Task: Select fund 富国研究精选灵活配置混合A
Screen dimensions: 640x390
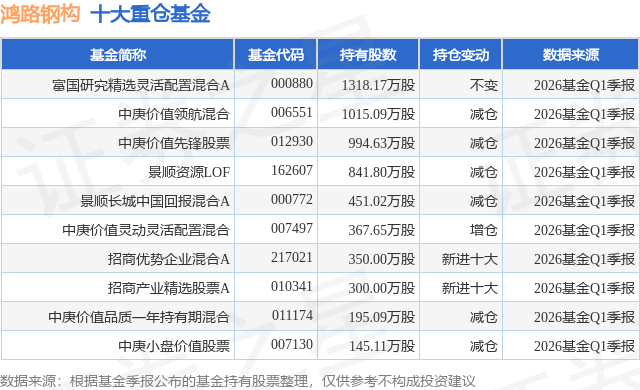Action: (x=141, y=85)
